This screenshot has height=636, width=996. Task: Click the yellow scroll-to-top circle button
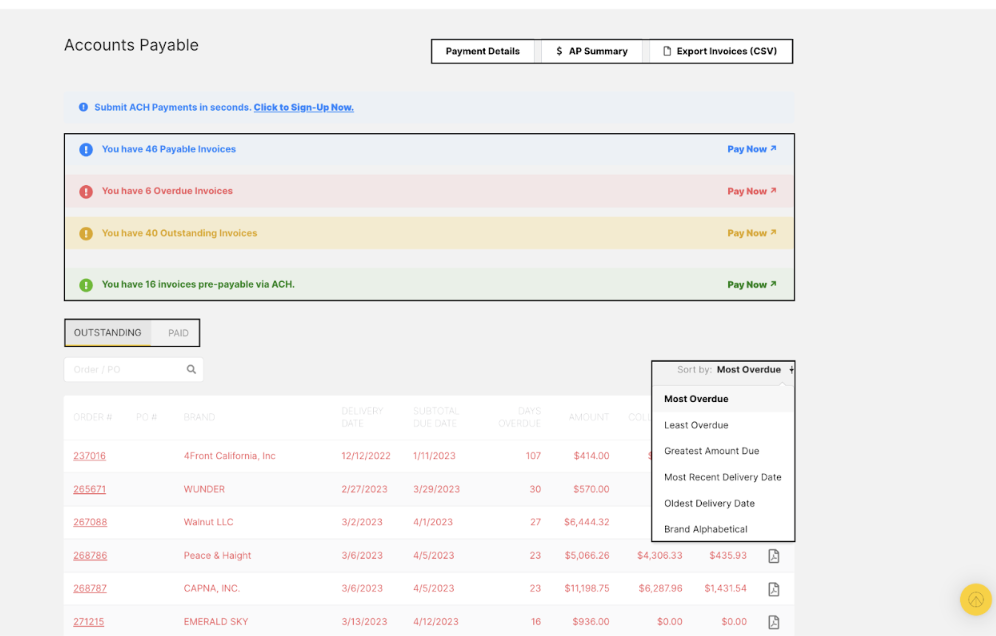click(x=975, y=599)
